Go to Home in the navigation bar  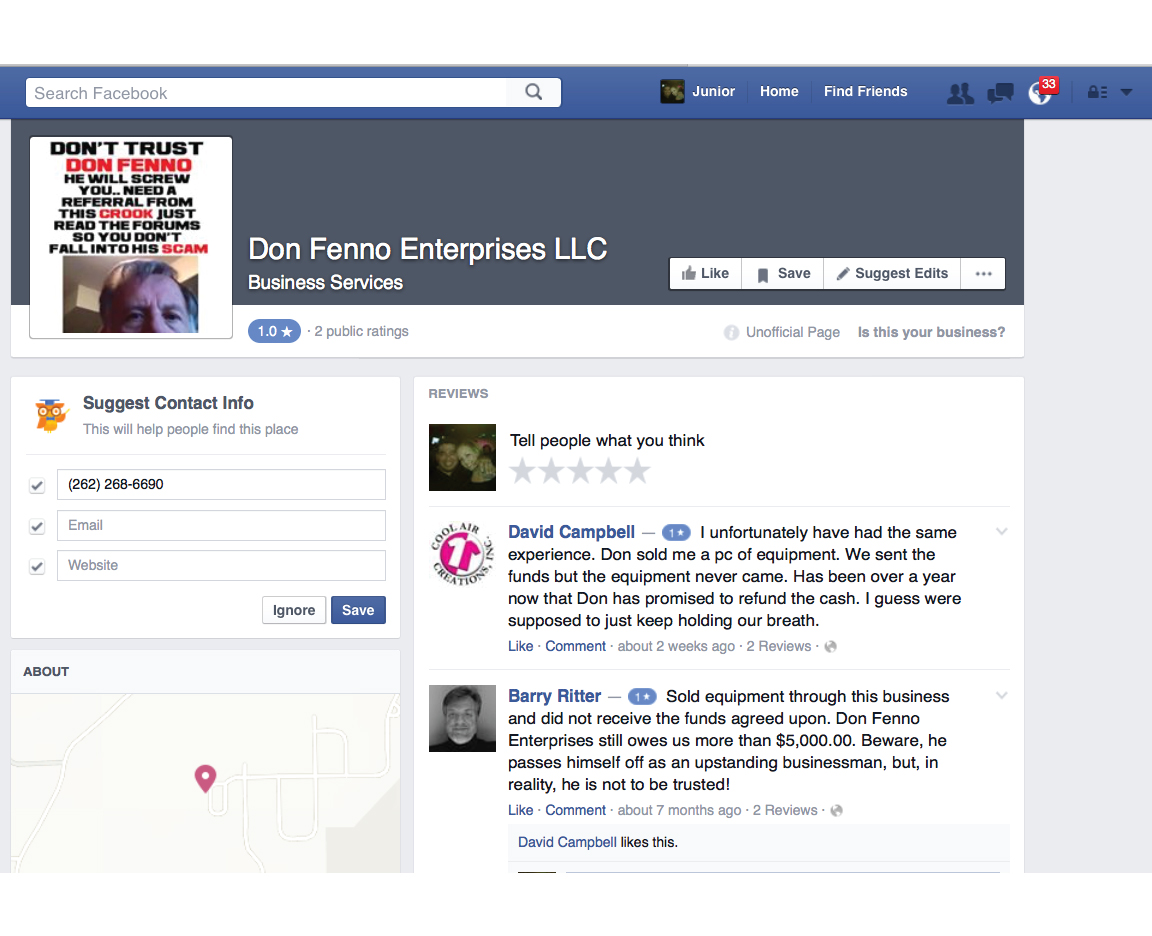779,91
